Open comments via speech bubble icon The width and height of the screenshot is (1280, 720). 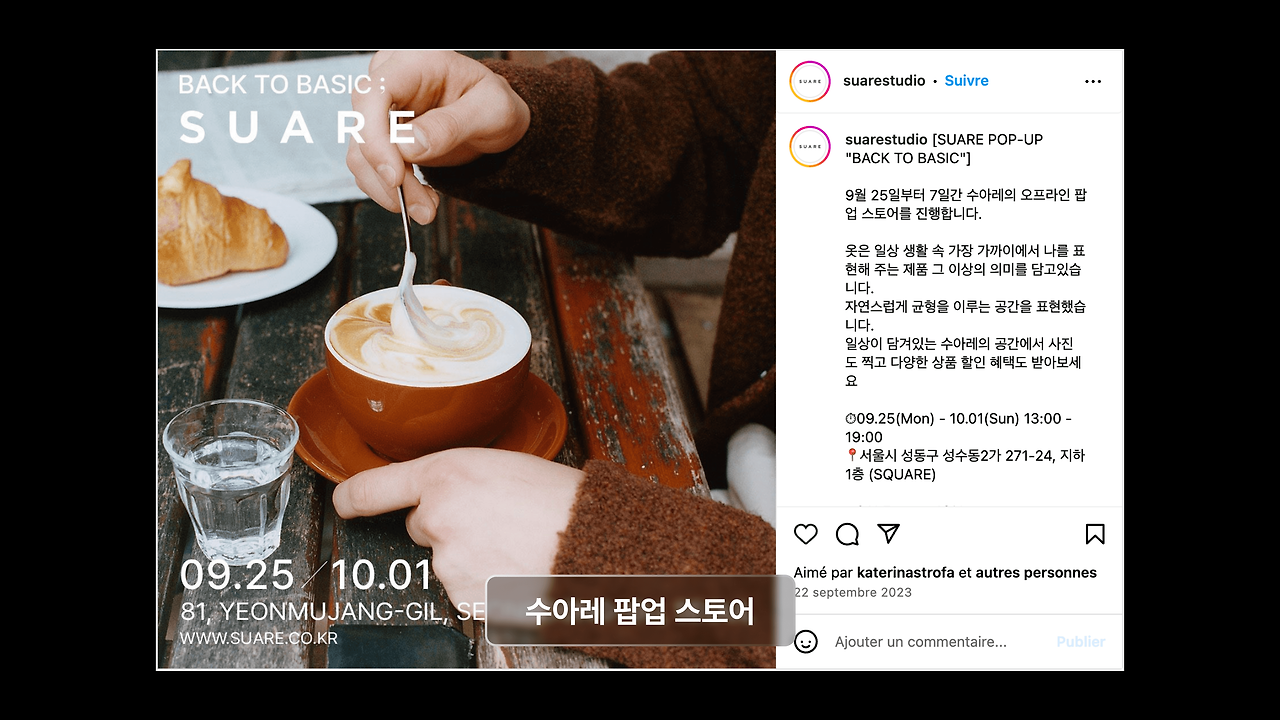click(847, 534)
